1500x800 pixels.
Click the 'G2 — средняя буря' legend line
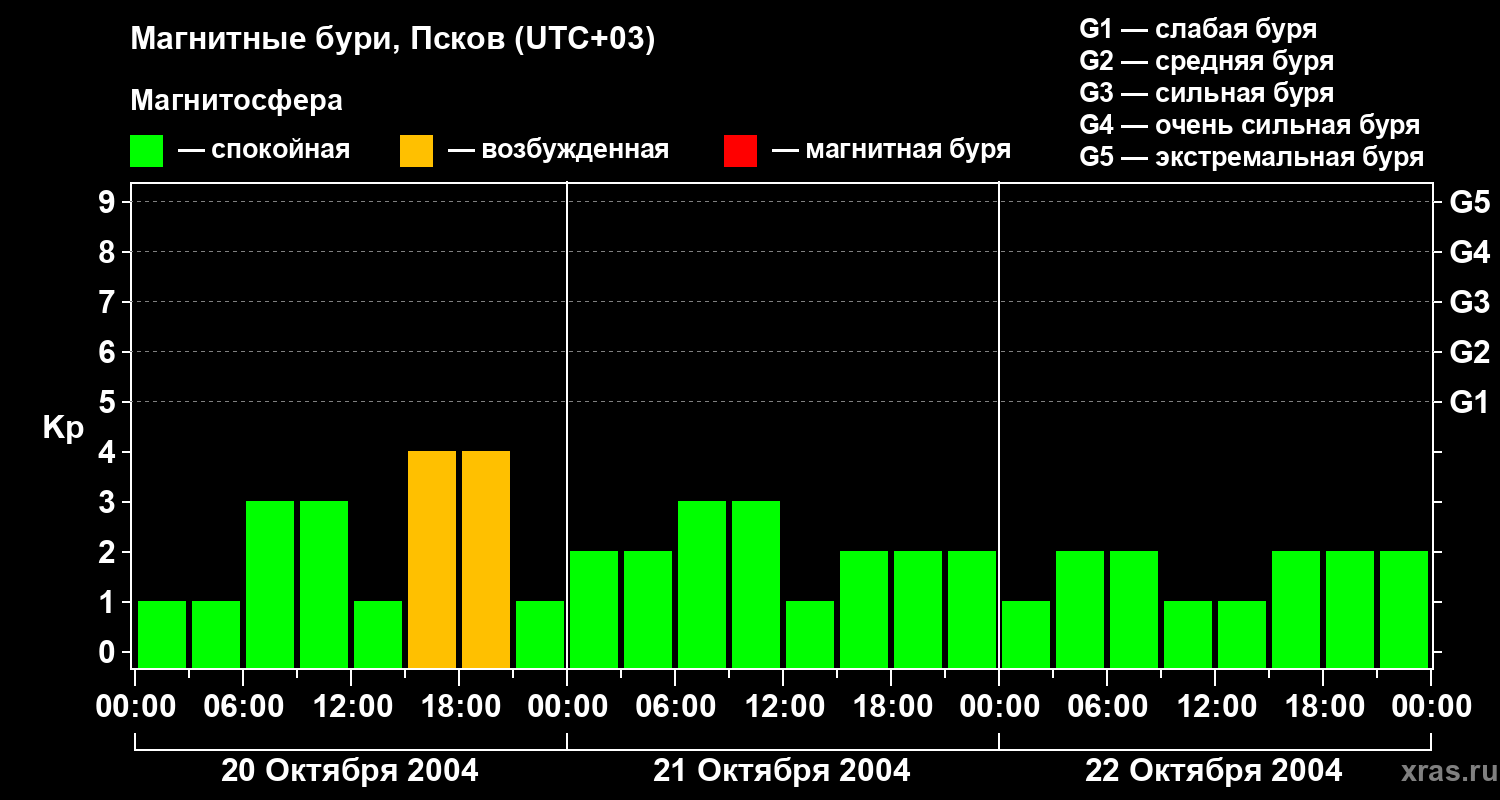(x=1207, y=61)
